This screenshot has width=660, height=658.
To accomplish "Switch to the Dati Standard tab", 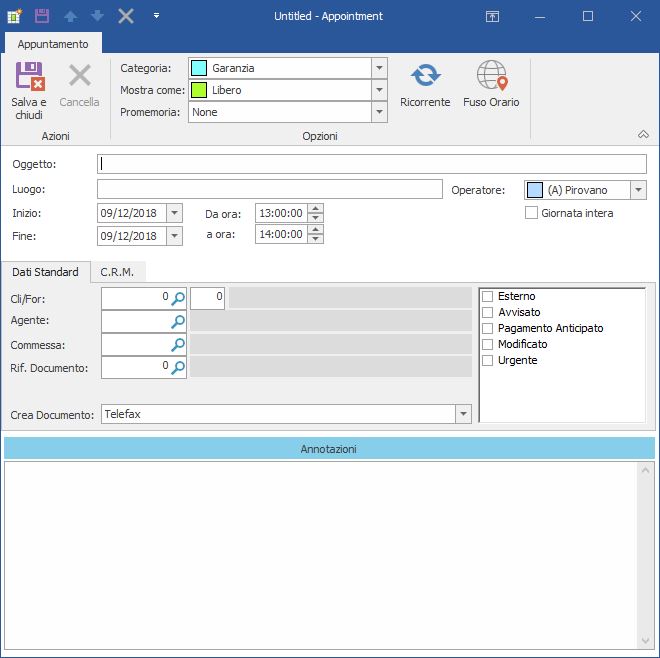I will [x=45, y=272].
